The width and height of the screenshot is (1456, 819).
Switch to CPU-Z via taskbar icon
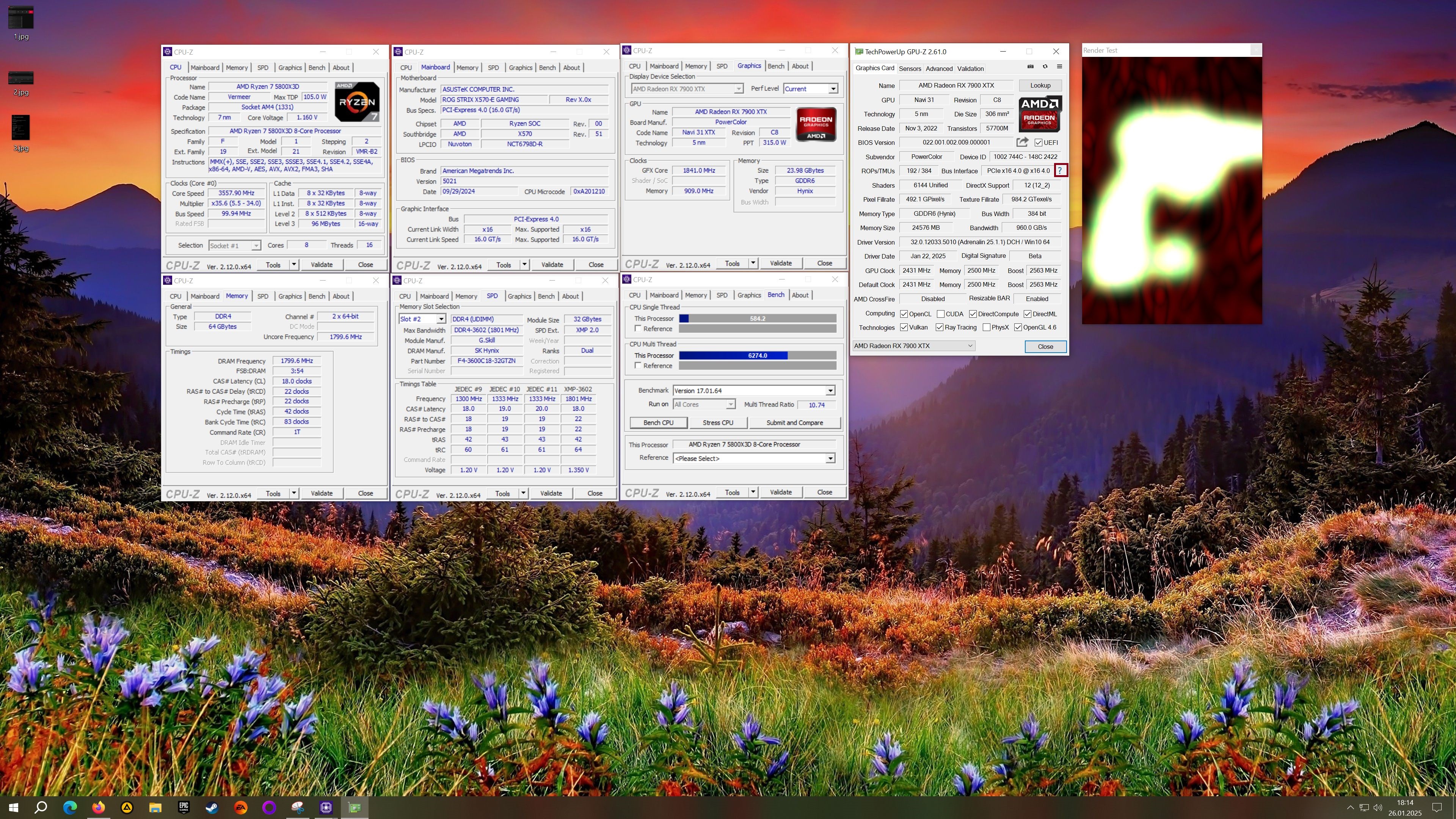point(326,807)
